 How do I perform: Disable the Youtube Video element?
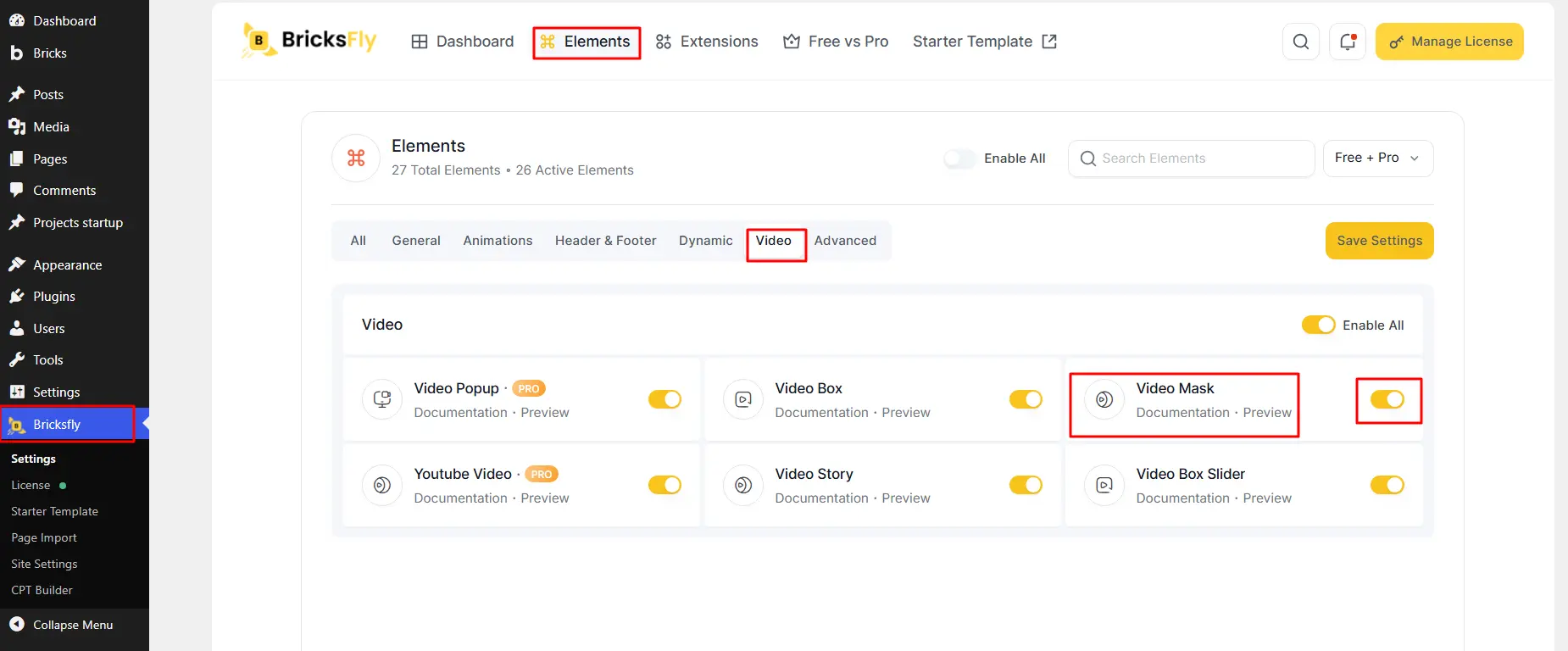(664, 485)
